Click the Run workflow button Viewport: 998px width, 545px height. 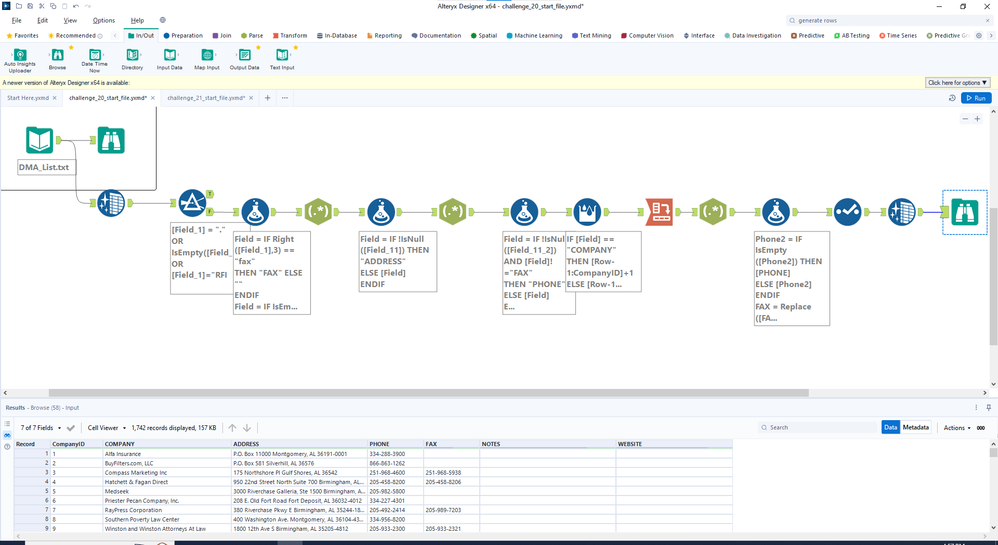click(x=975, y=98)
